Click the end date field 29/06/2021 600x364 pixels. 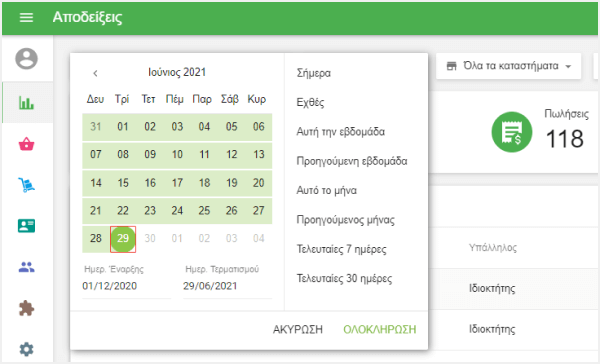pyautogui.click(x=227, y=286)
